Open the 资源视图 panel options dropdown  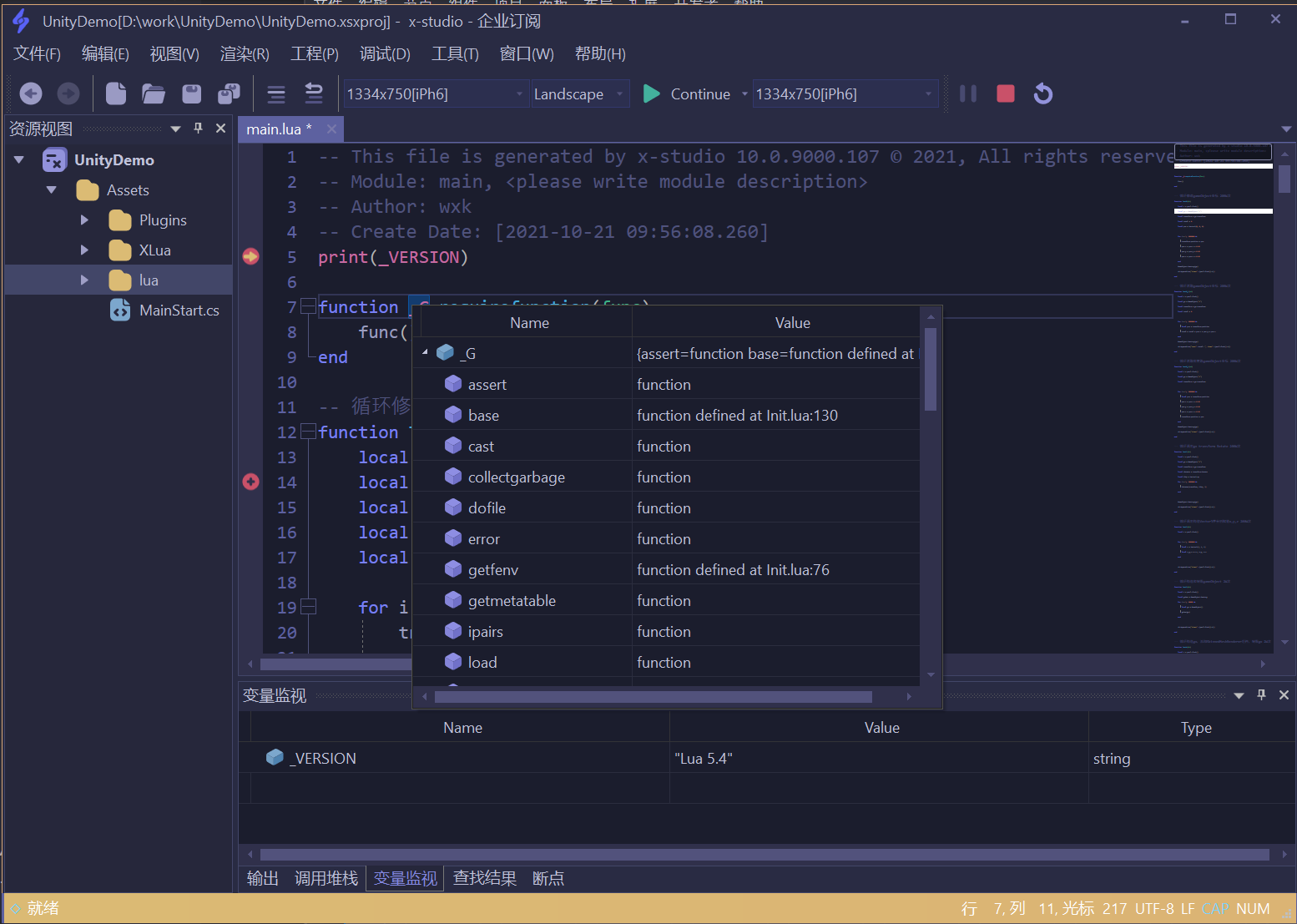coord(175,129)
